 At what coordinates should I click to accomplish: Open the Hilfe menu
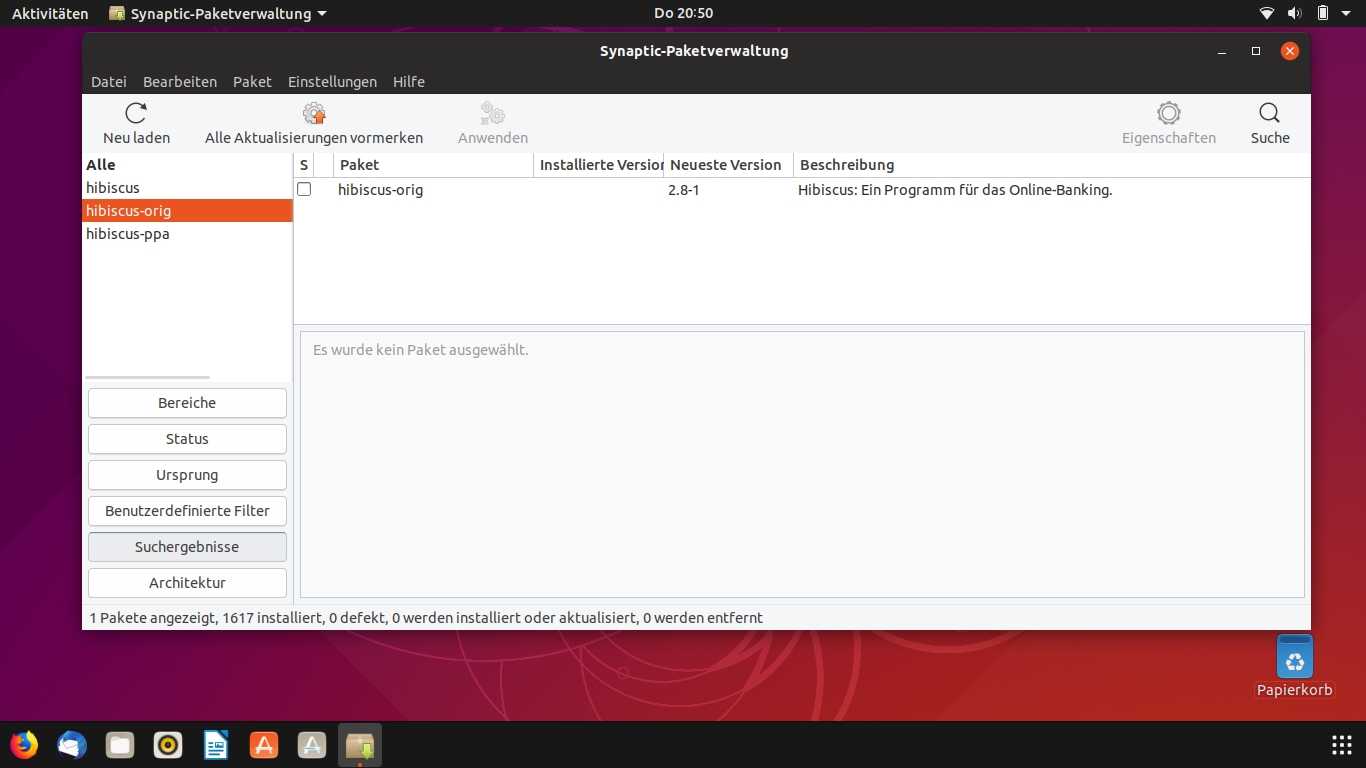click(409, 82)
